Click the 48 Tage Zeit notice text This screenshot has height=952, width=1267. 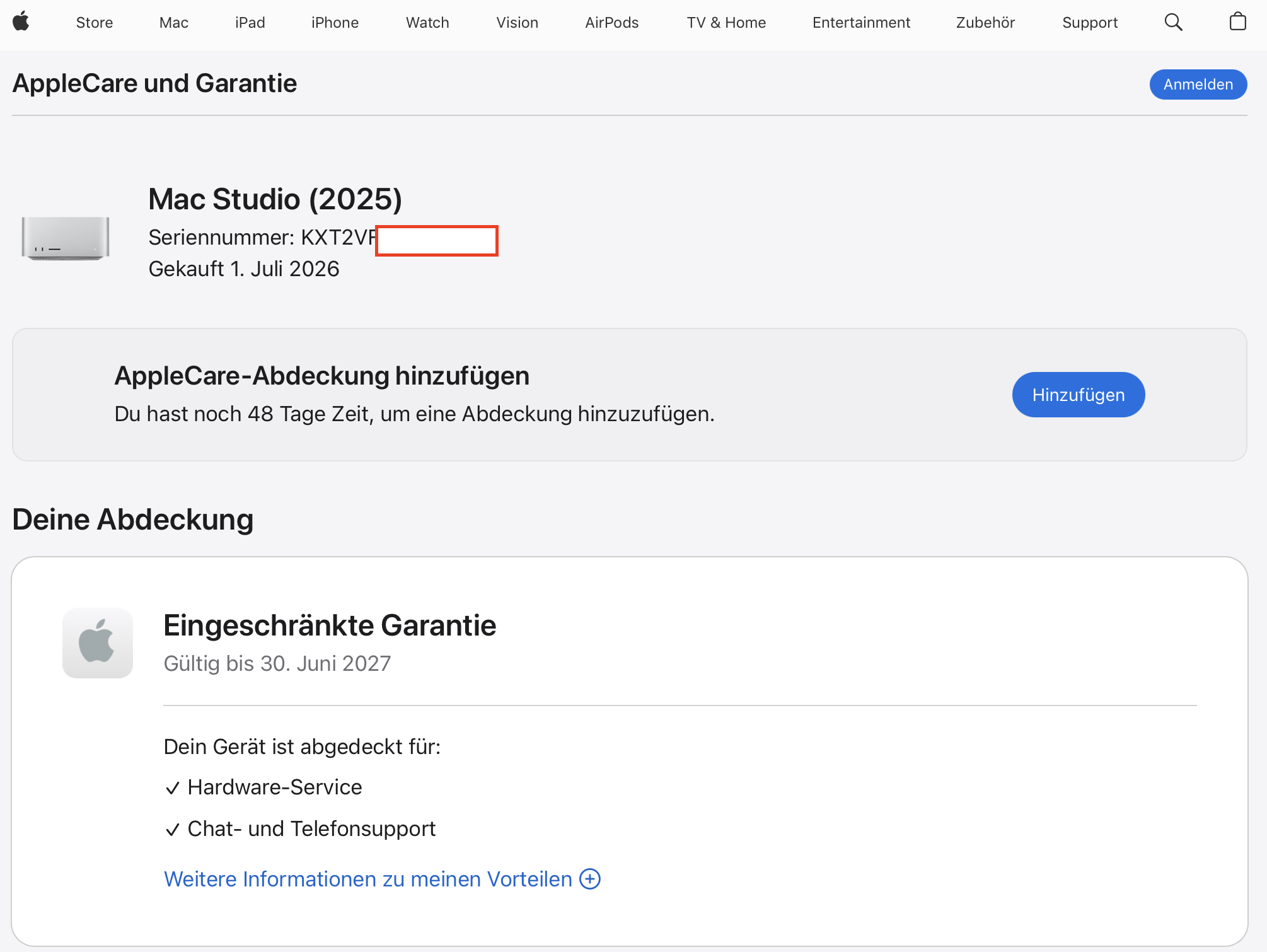point(414,414)
